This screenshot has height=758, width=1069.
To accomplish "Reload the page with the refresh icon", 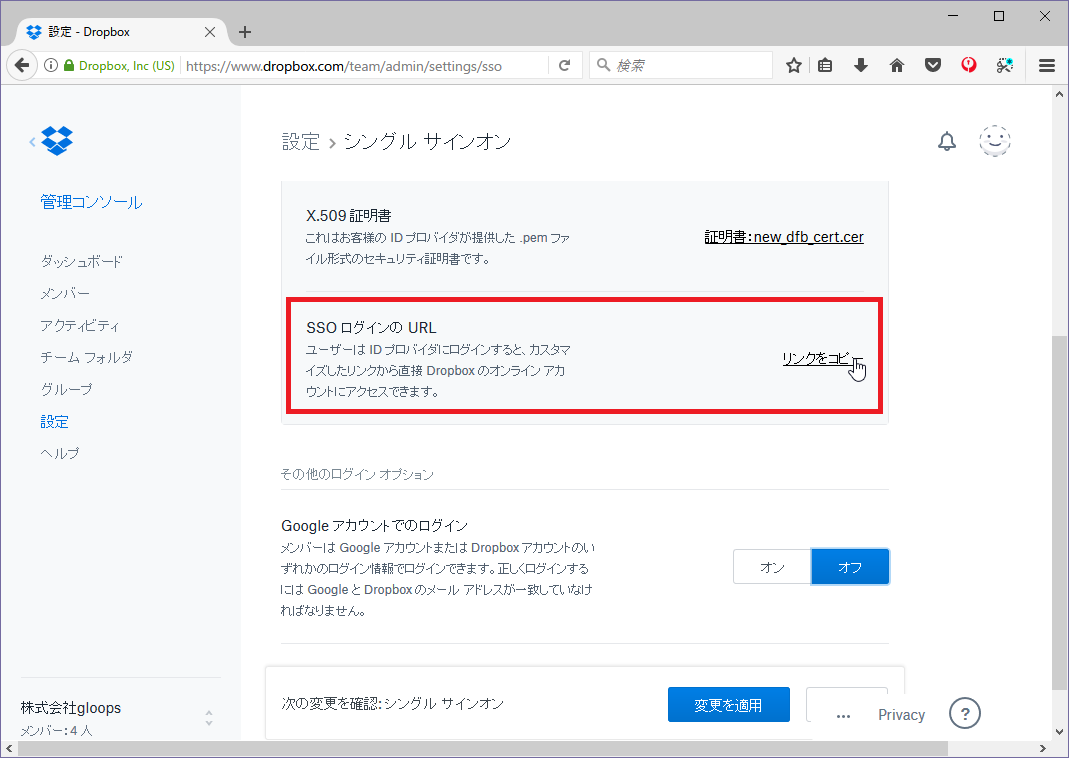I will tap(564, 65).
